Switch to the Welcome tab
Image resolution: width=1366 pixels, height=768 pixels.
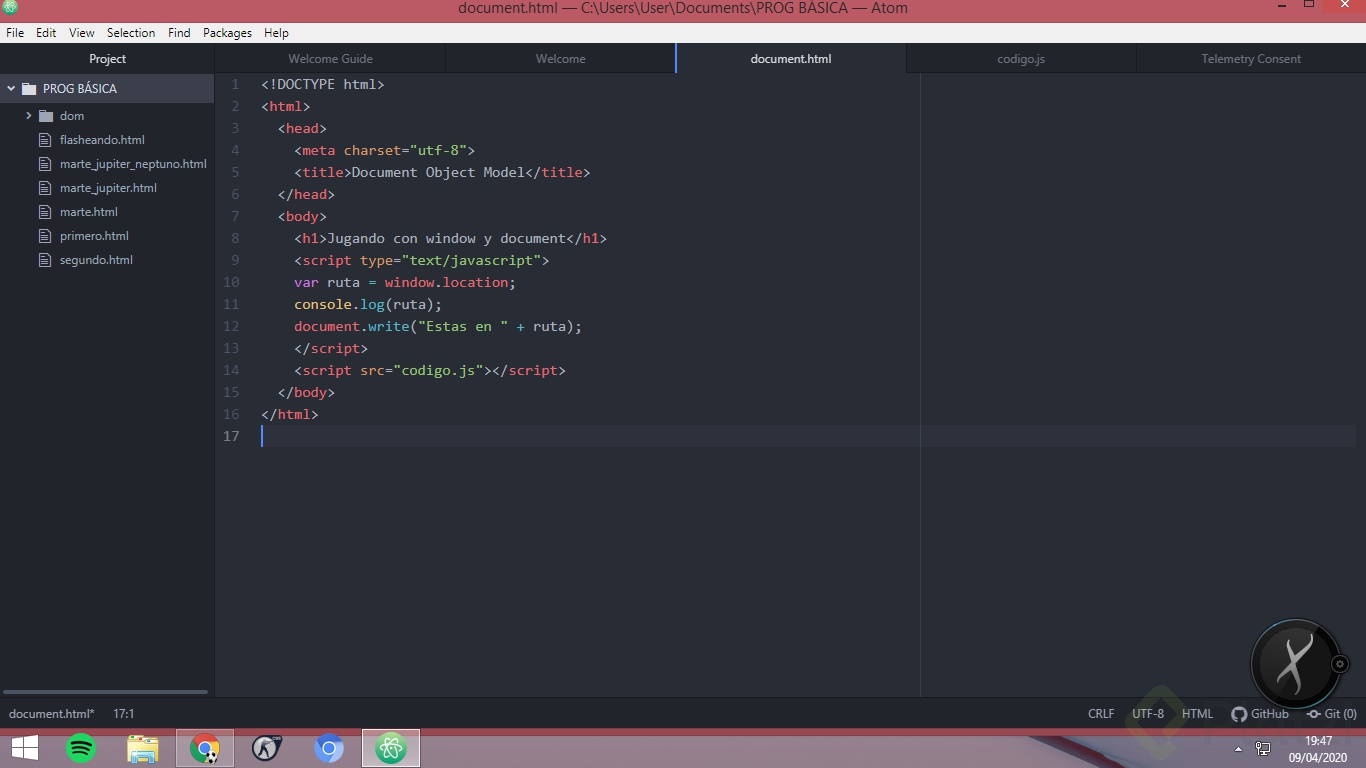(x=560, y=59)
